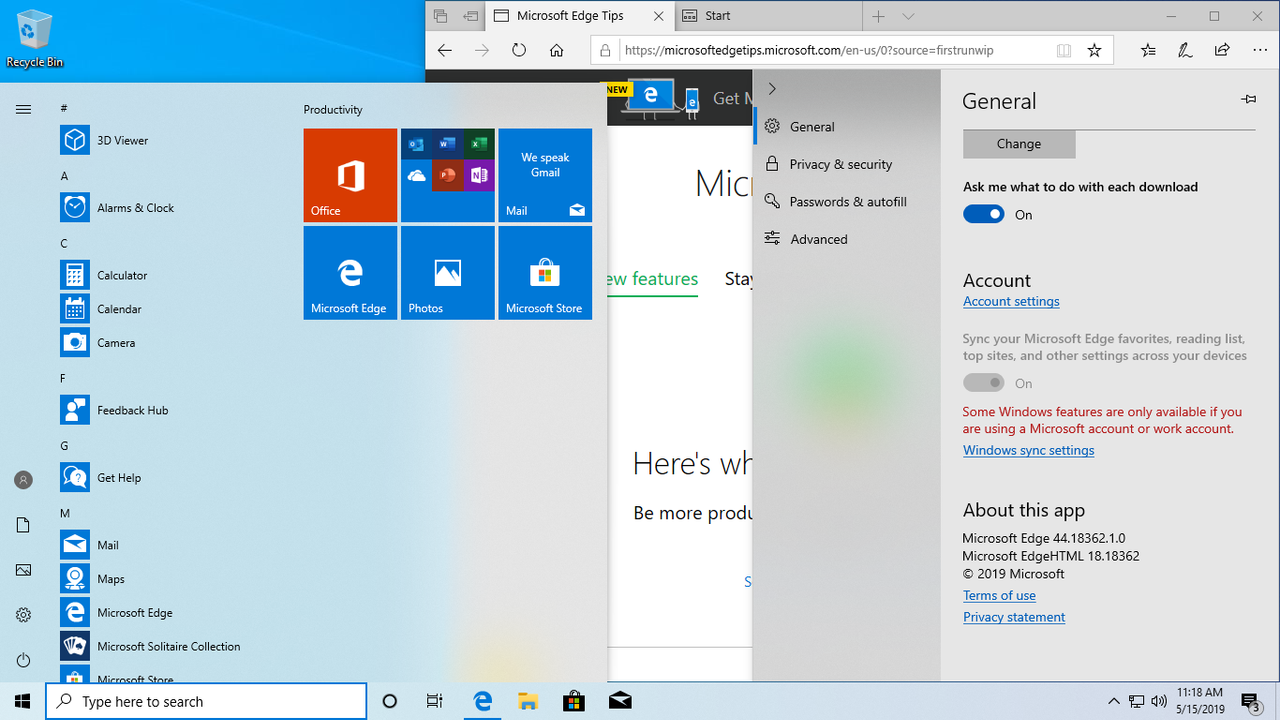This screenshot has height=720, width=1280.
Task: Open Passwords & autofill settings
Action: [x=848, y=201]
